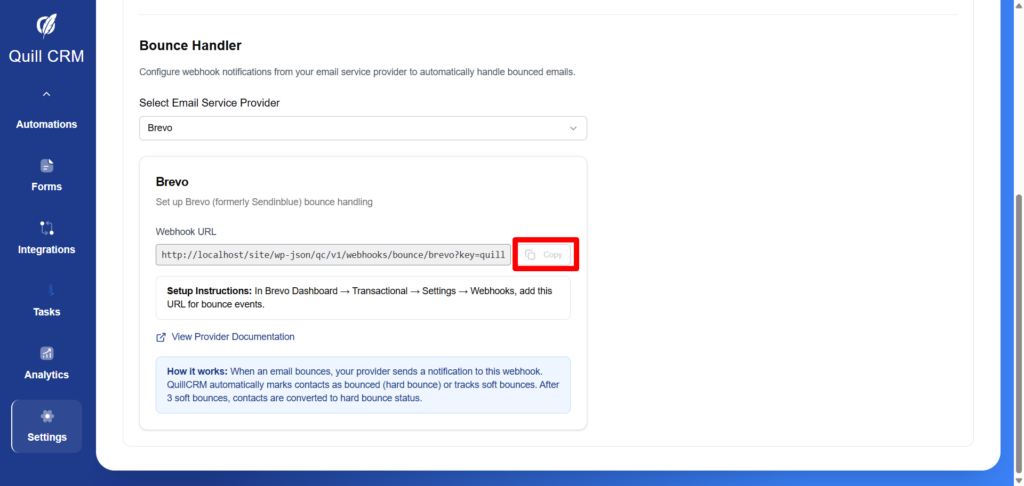Image resolution: width=1024 pixels, height=486 pixels.
Task: Click the chevron arrow in the Brevo dropdown
Action: [573, 128]
